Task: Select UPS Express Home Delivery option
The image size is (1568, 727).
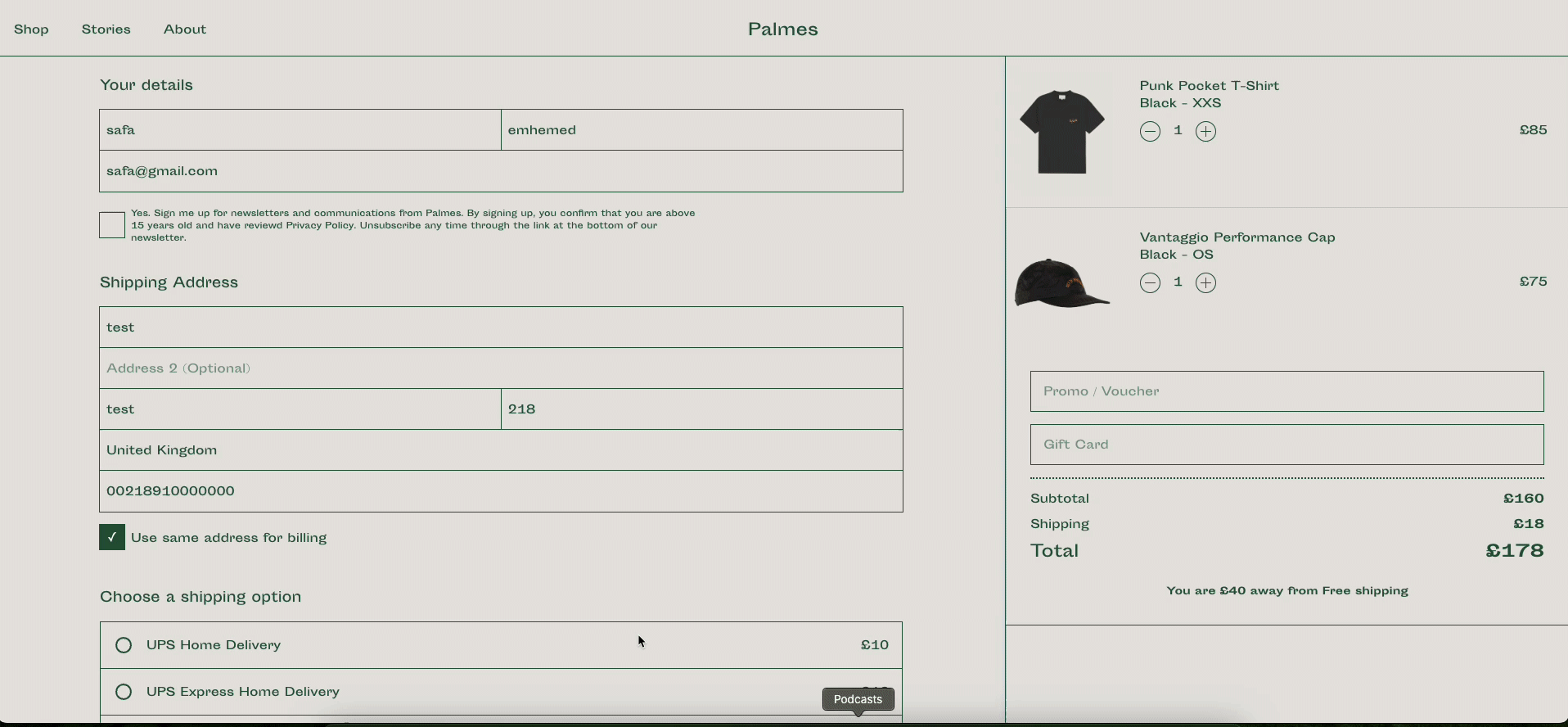Action: (124, 692)
